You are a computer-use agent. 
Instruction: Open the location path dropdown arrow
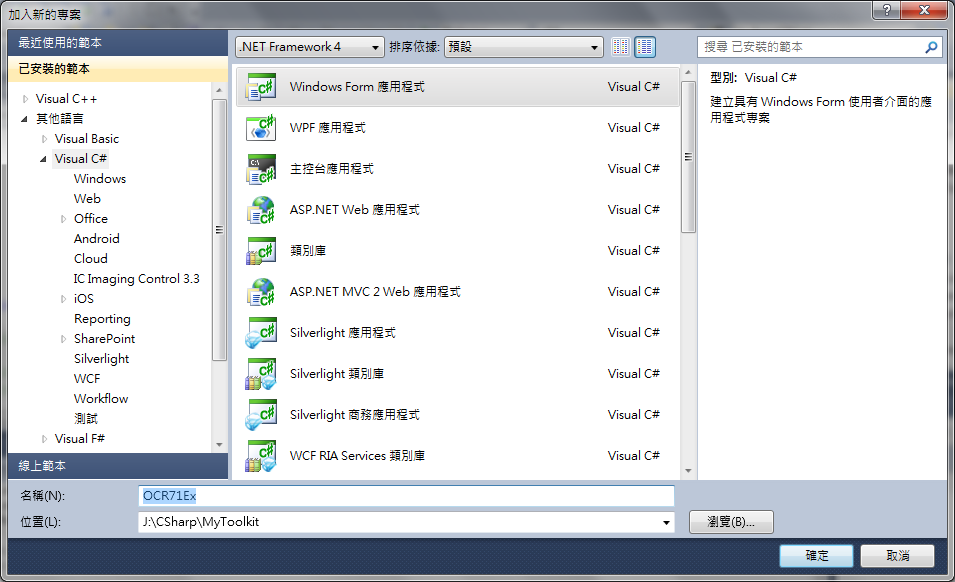click(666, 522)
